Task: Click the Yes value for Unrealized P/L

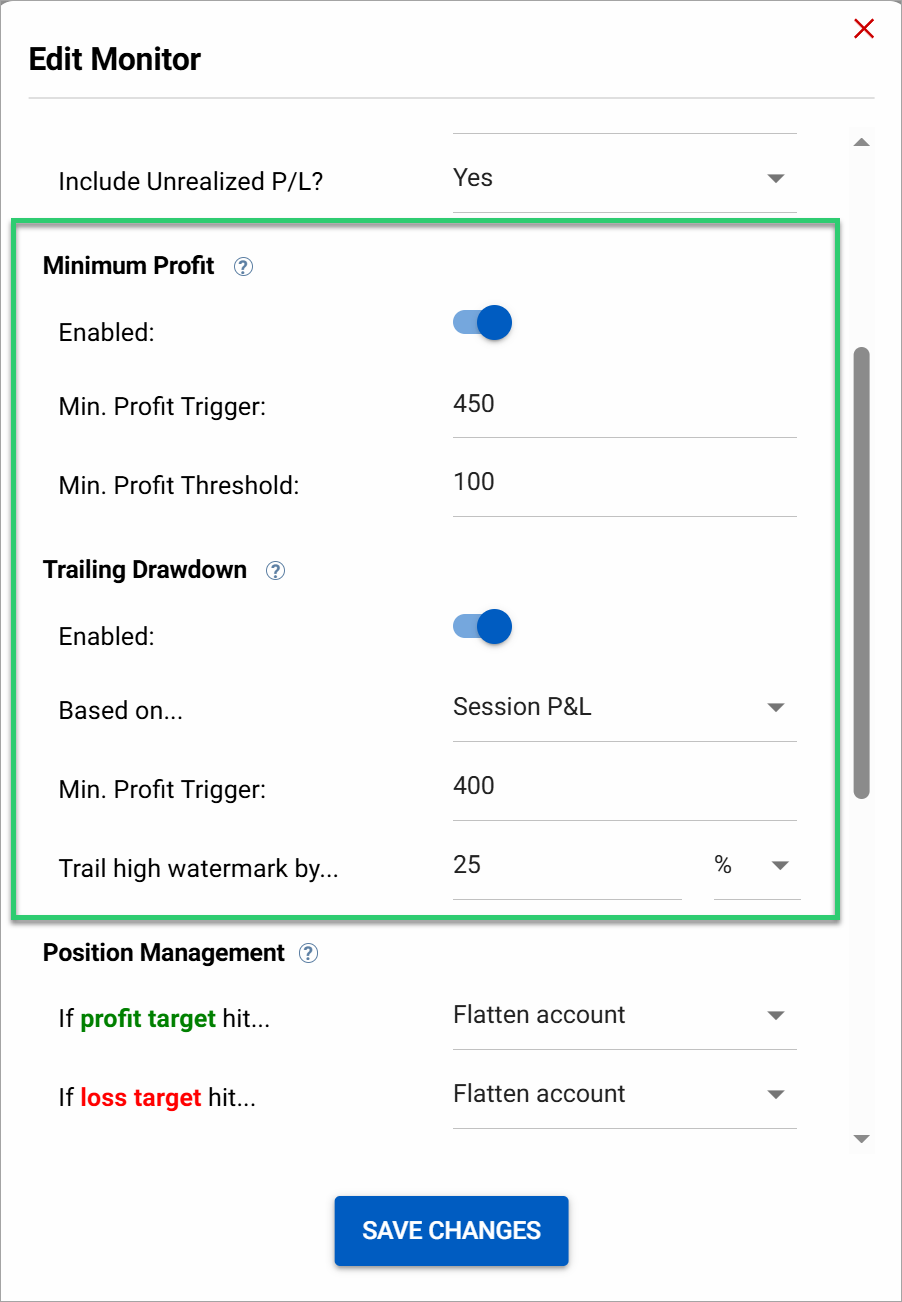Action: click(471, 178)
